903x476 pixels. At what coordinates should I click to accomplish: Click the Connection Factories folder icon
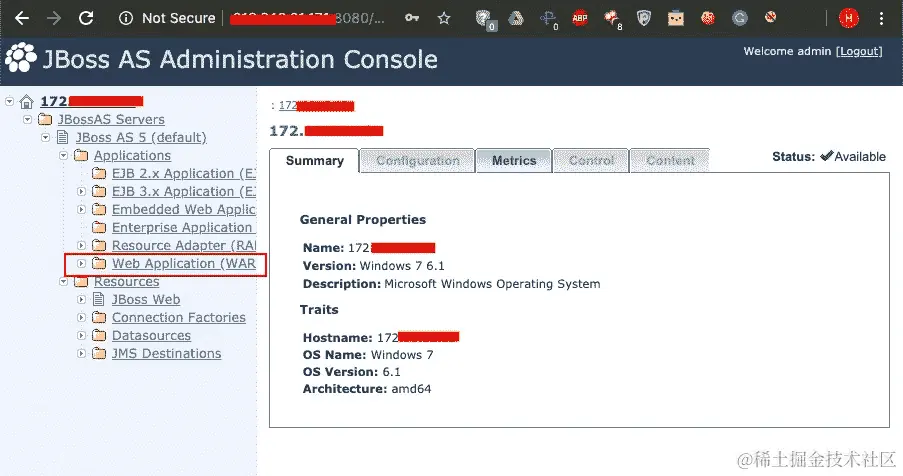tap(99, 317)
